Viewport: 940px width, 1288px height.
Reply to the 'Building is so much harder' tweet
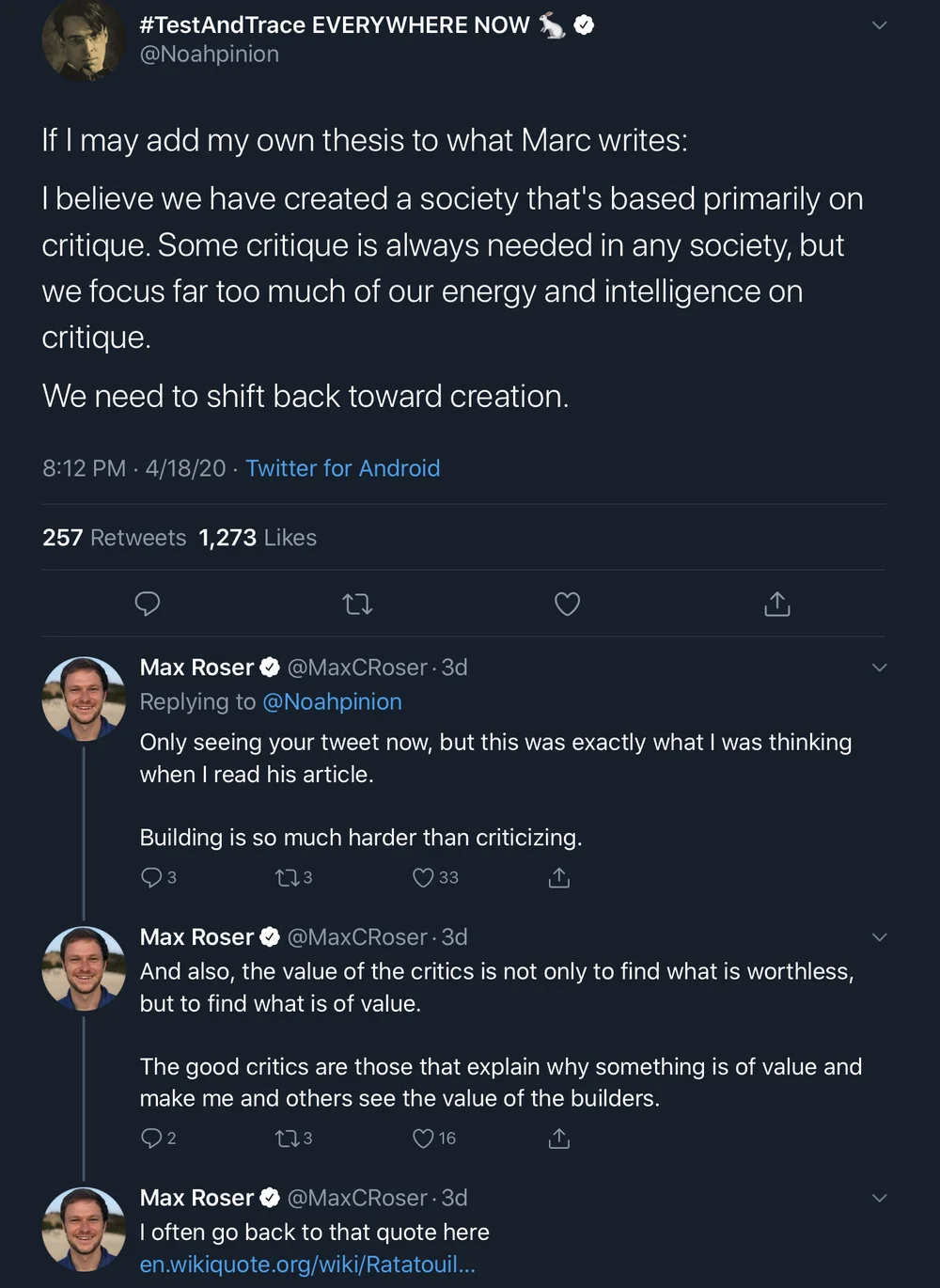150,877
